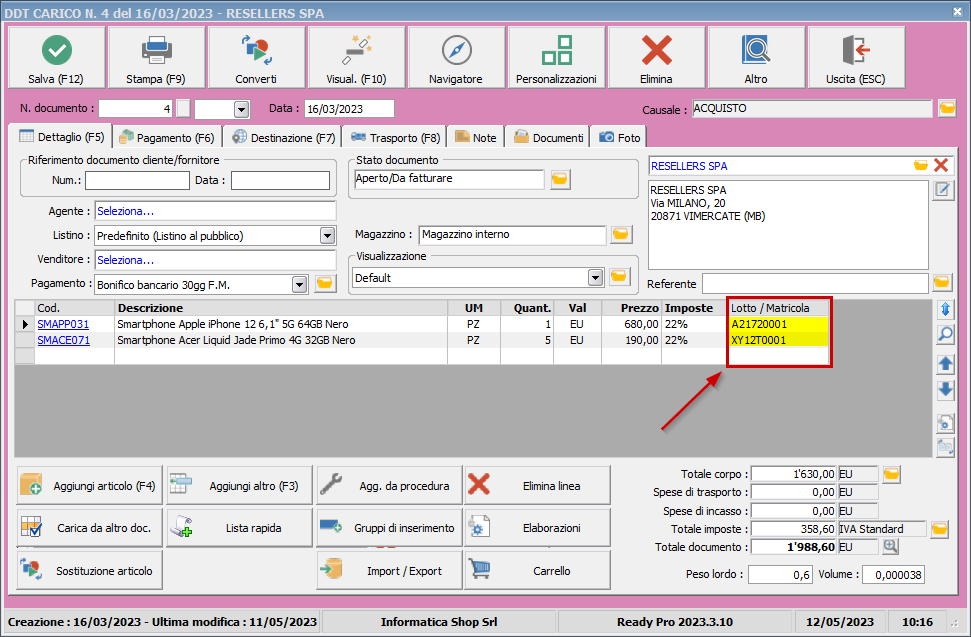Open folder icon beside Pagamento dropdown
Viewport: 971px width, 637px height.
click(x=324, y=284)
